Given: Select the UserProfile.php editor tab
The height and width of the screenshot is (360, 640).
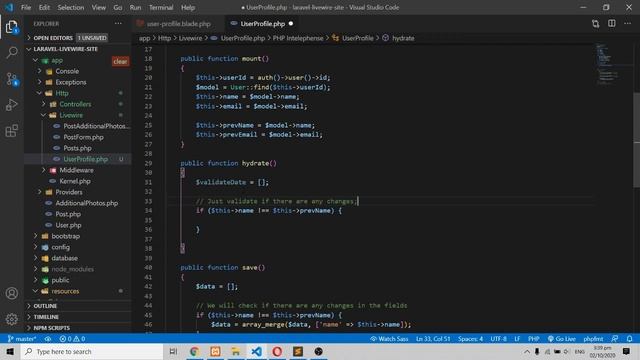Looking at the screenshot, I should point(262,24).
